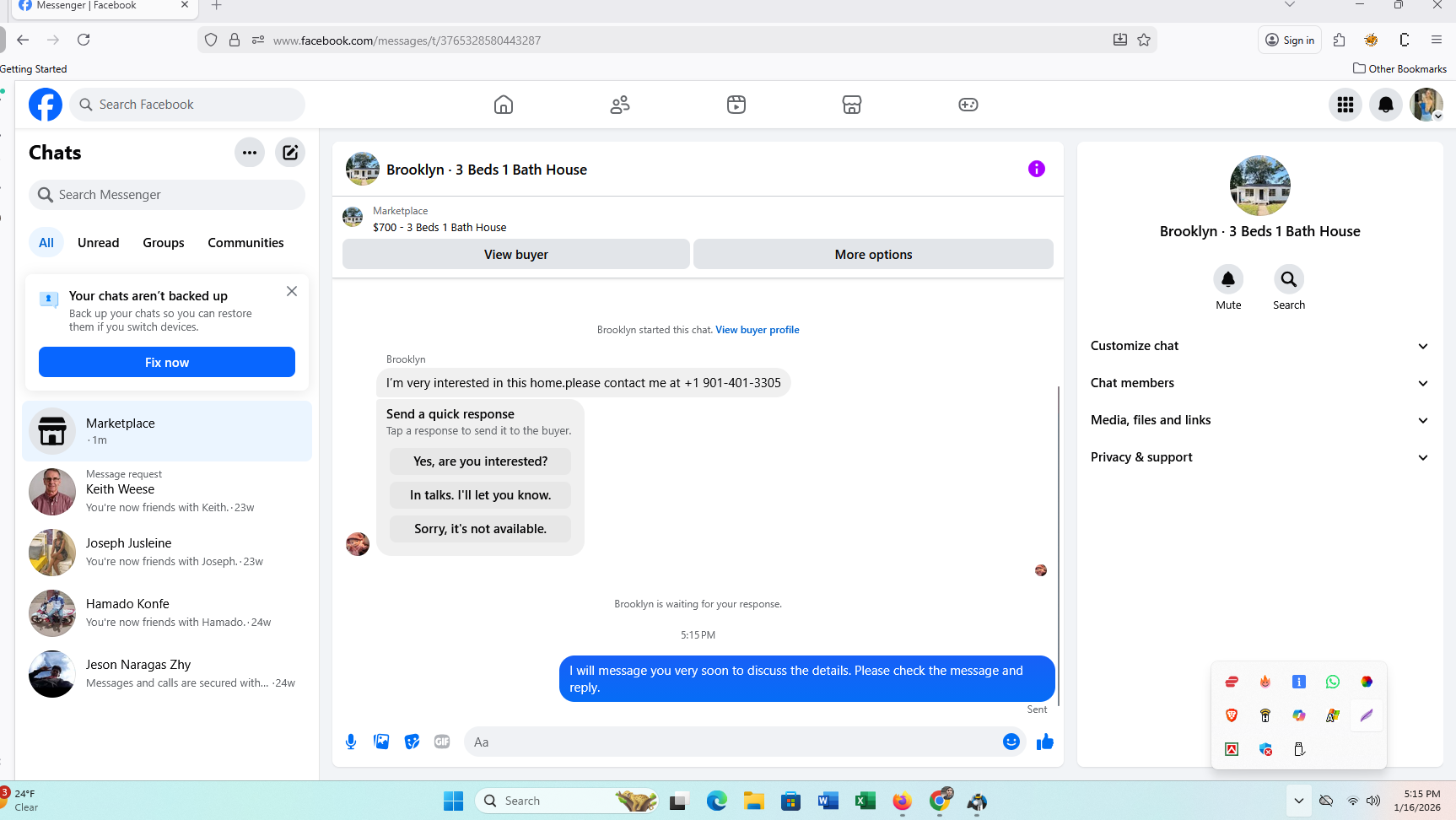Viewport: 1456px width, 820px height.
Task: Click the purple conversation information icon
Action: click(x=1037, y=169)
